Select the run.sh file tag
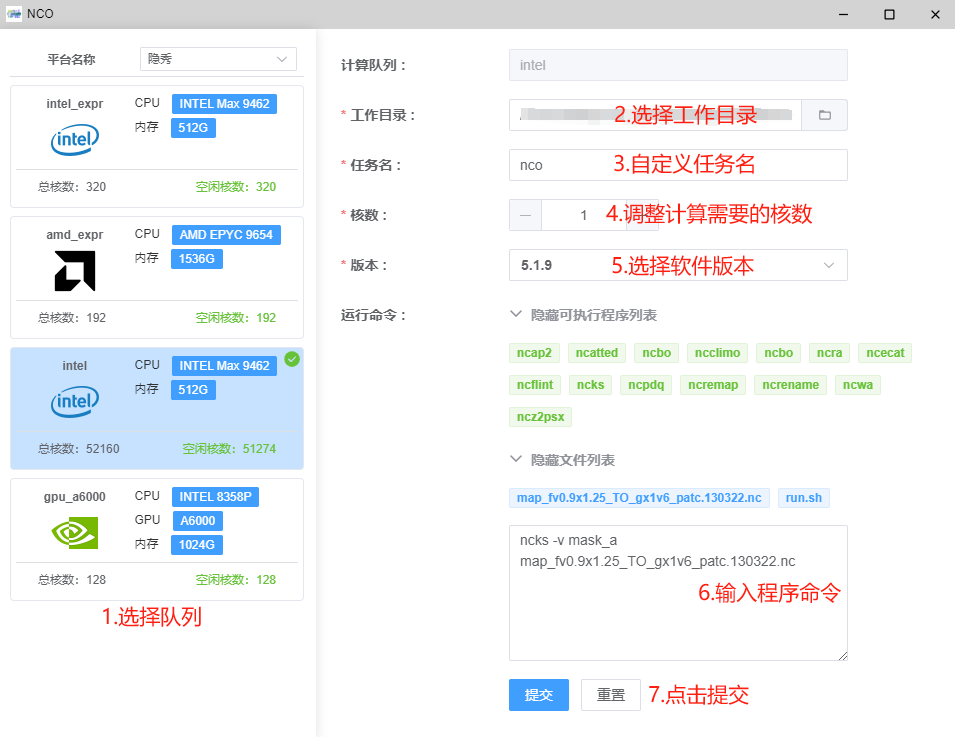Image resolution: width=955 pixels, height=737 pixels. 803,498
